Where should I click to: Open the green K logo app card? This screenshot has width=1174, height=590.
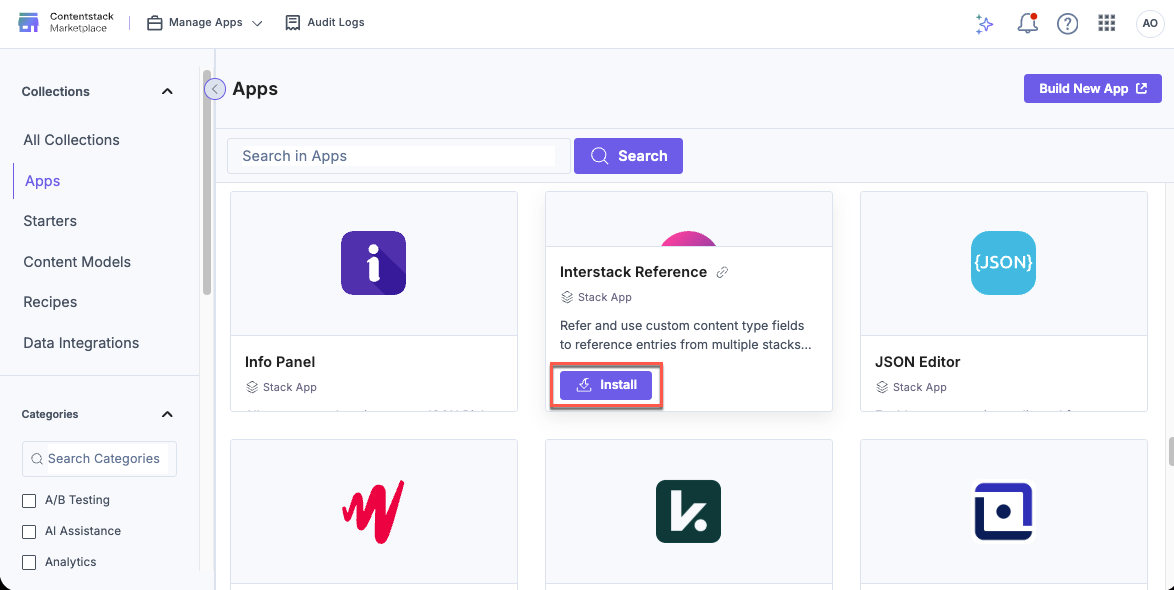click(x=689, y=511)
